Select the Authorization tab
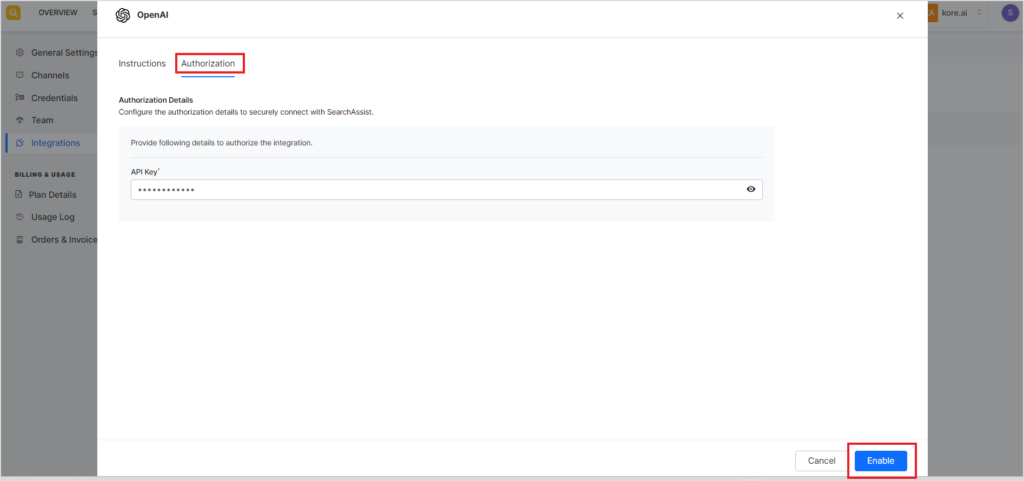 pyautogui.click(x=208, y=63)
